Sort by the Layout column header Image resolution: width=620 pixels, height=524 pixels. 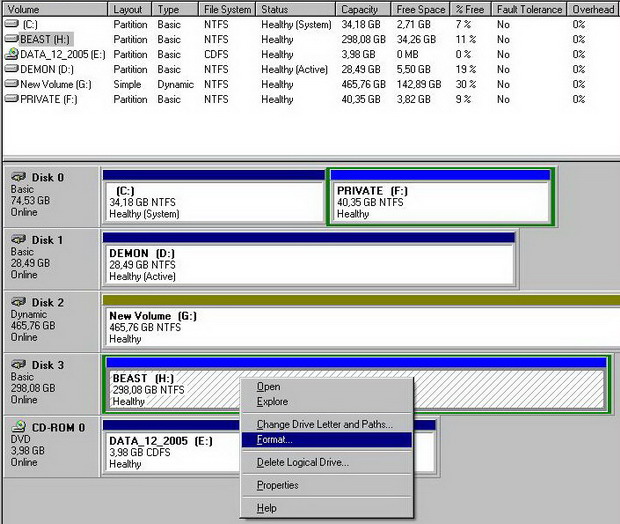click(x=129, y=9)
